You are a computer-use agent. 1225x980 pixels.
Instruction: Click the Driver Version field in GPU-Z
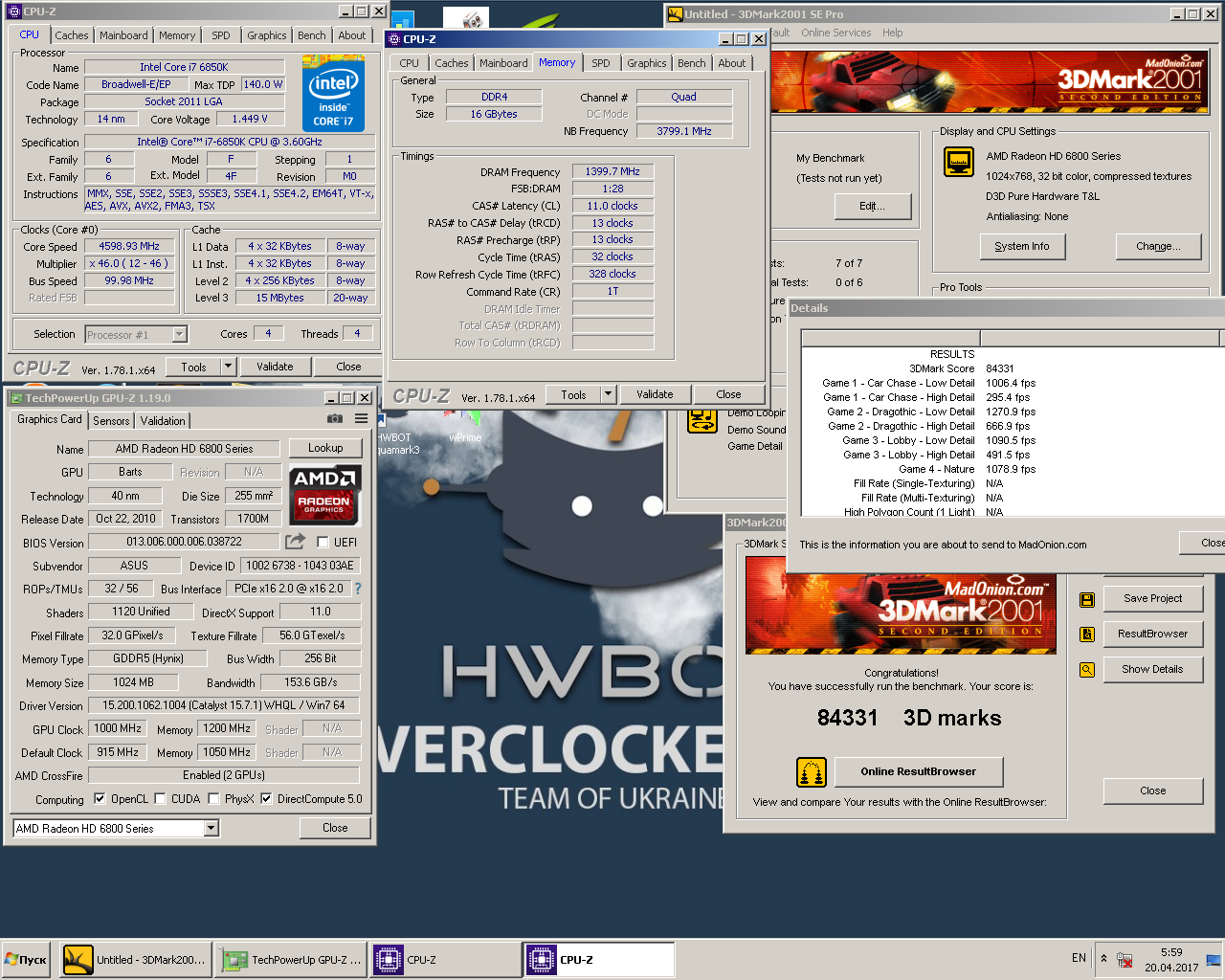pyautogui.click(x=224, y=705)
